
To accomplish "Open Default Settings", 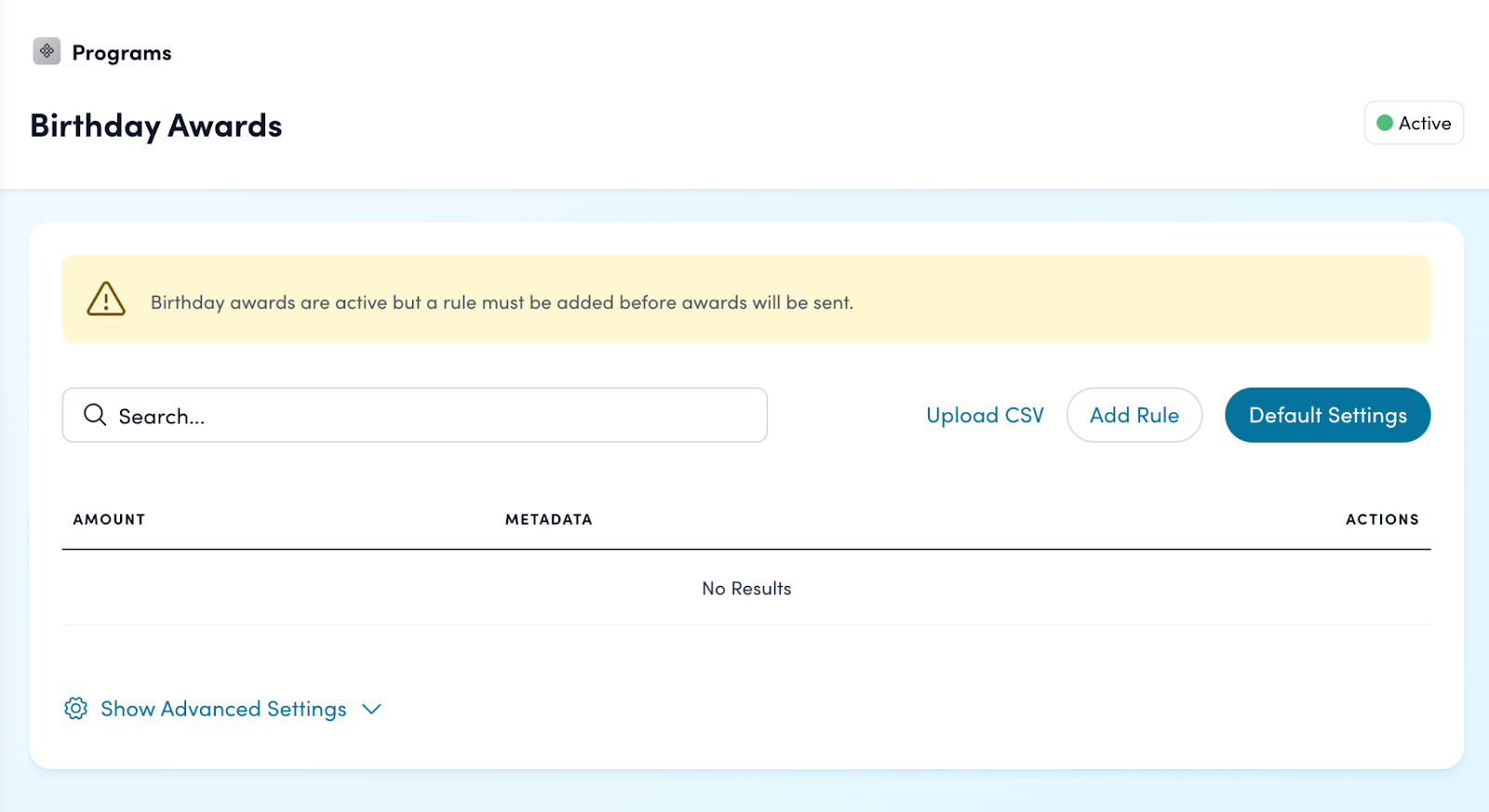I will tap(1327, 415).
